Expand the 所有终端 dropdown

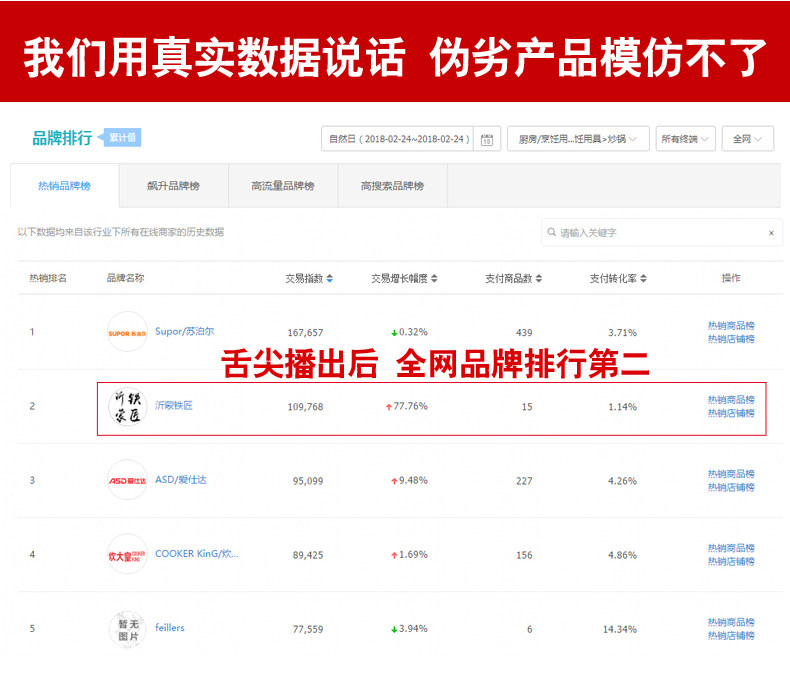click(685, 139)
